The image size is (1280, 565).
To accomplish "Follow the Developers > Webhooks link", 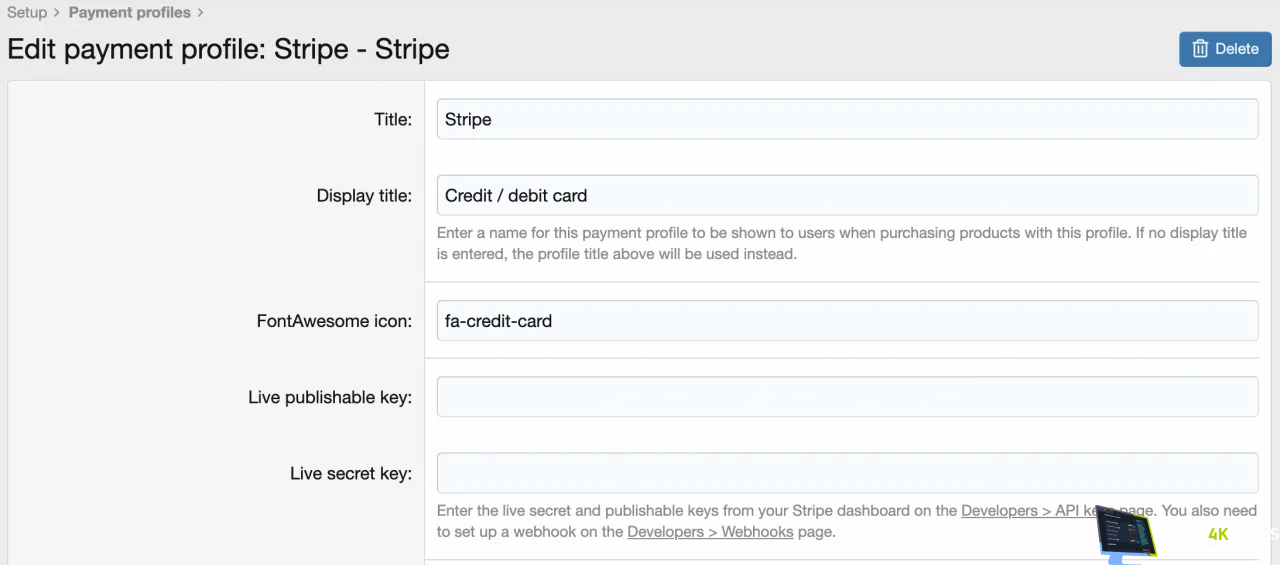I will [x=710, y=532].
